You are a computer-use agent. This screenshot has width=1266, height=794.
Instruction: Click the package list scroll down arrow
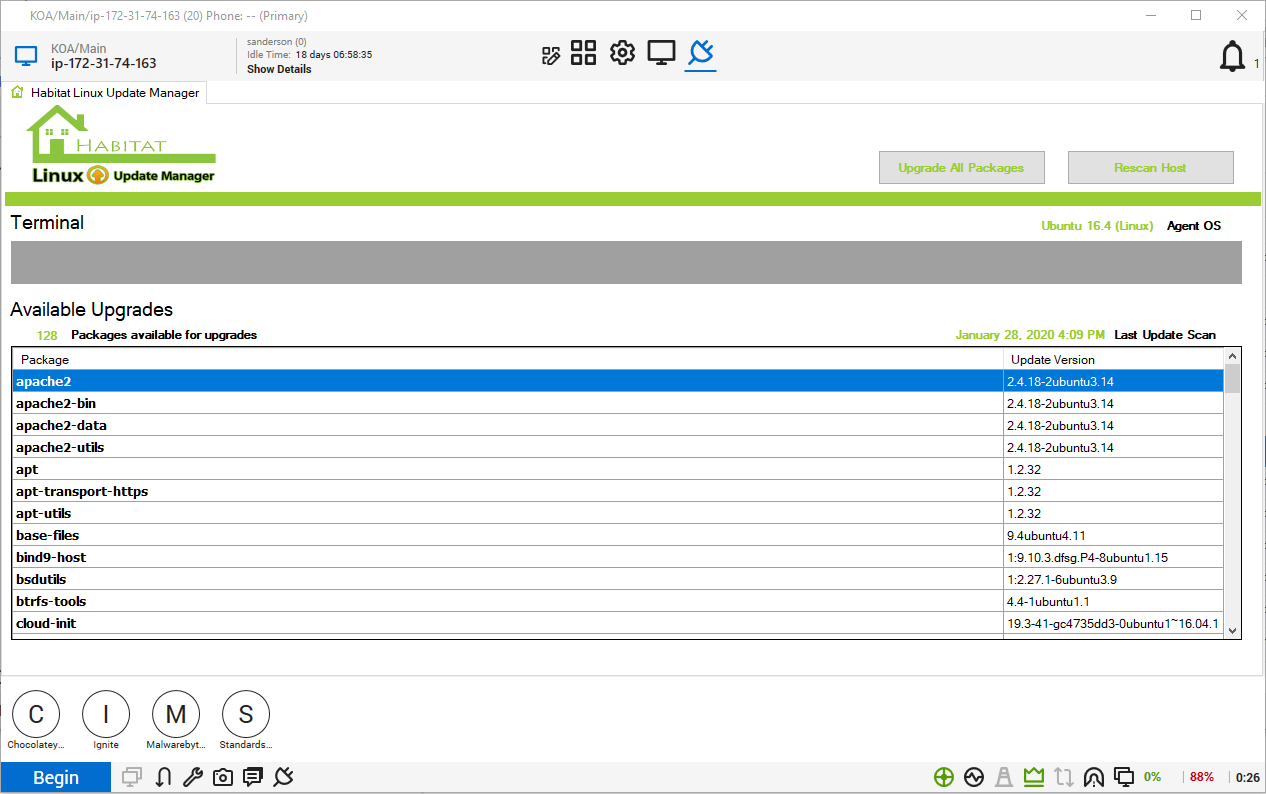point(1232,630)
